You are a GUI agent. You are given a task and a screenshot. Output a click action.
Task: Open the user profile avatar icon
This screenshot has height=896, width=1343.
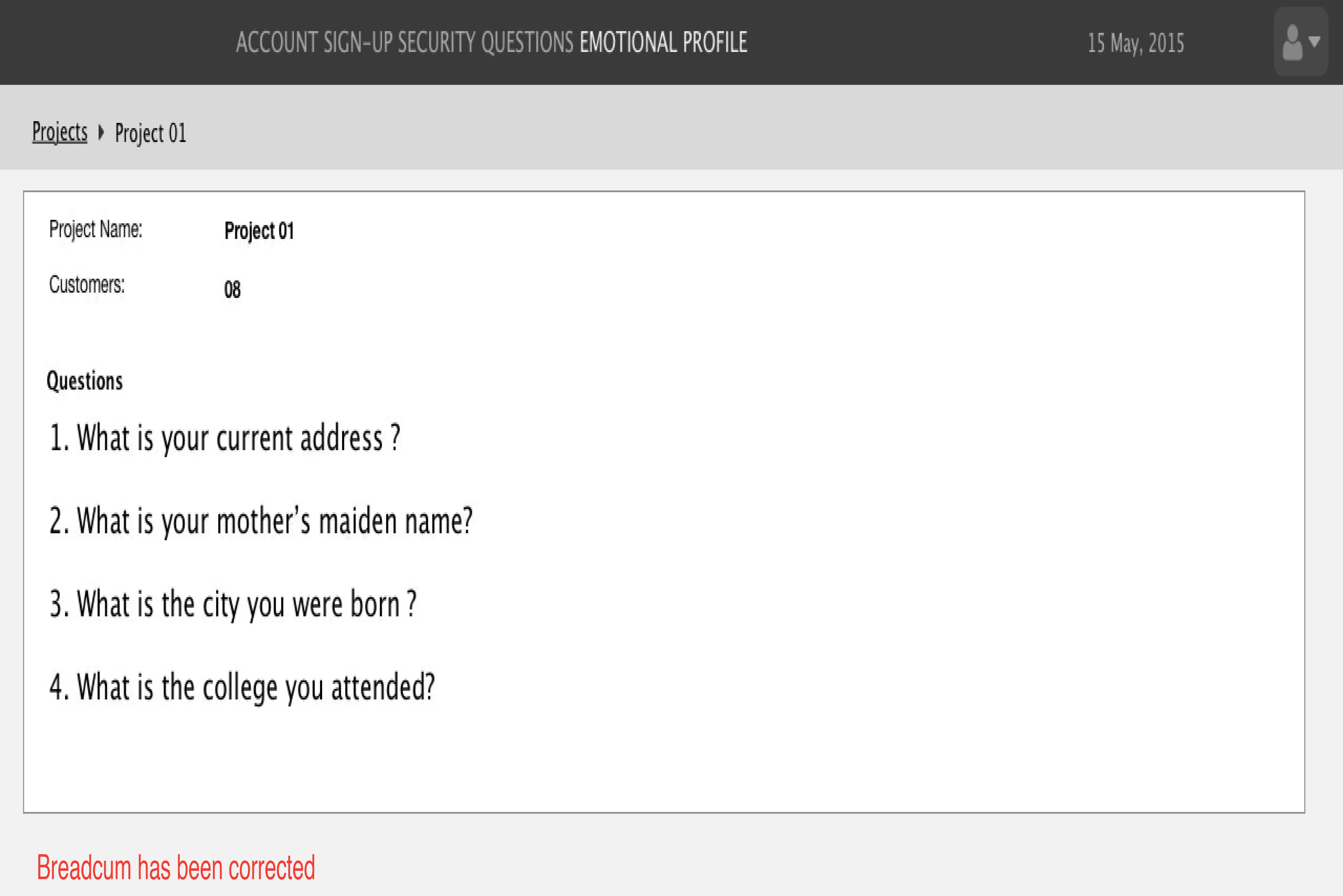click(x=1292, y=42)
